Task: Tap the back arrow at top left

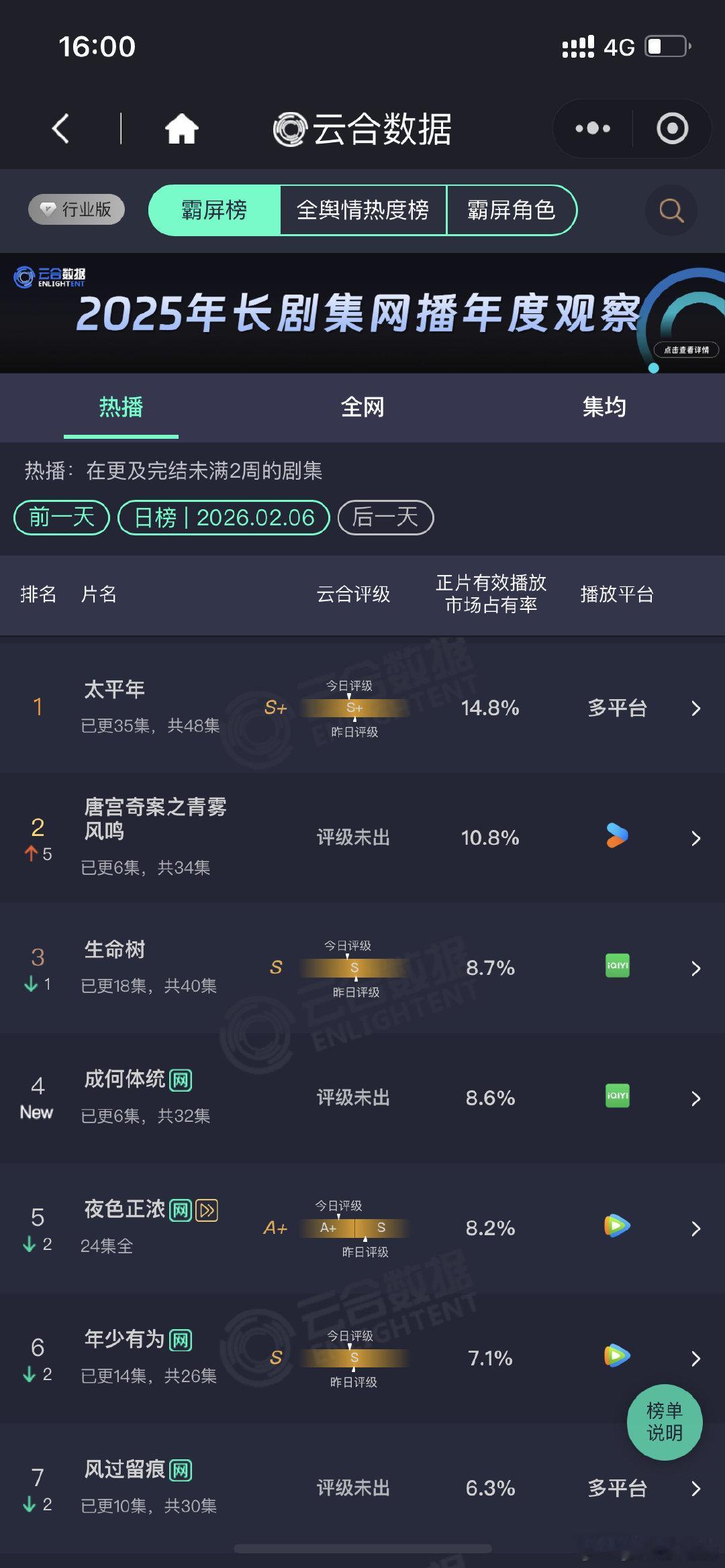Action: point(61,128)
